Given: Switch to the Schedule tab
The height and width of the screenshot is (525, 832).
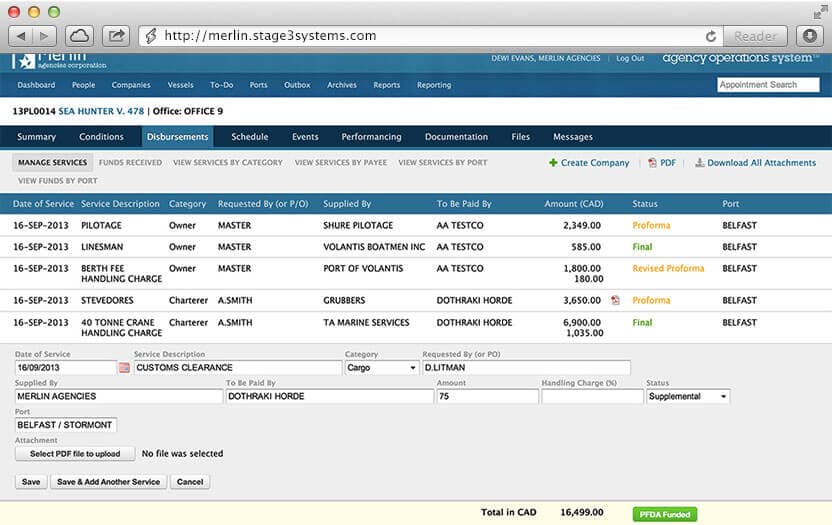Looking at the screenshot, I should point(249,137).
